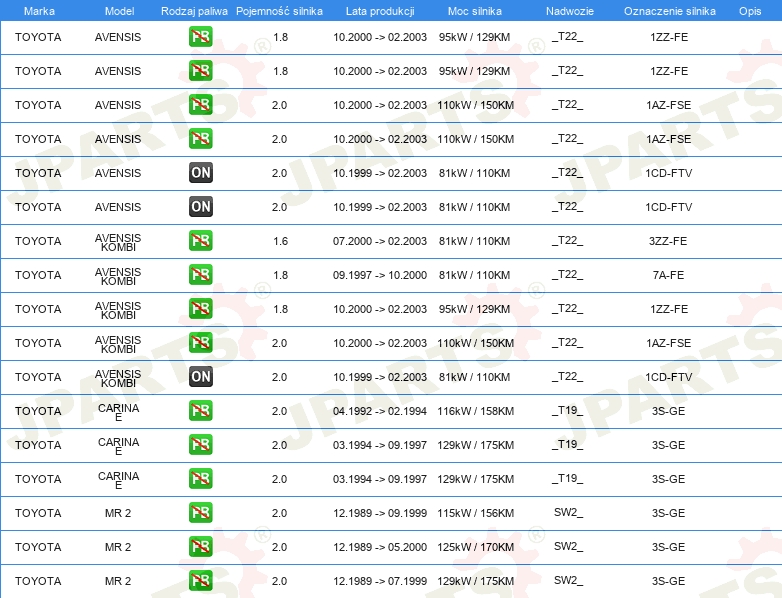Click the ON diesel icon in AVENSIS KOMBI row
This screenshot has height=598, width=782.
point(200,377)
